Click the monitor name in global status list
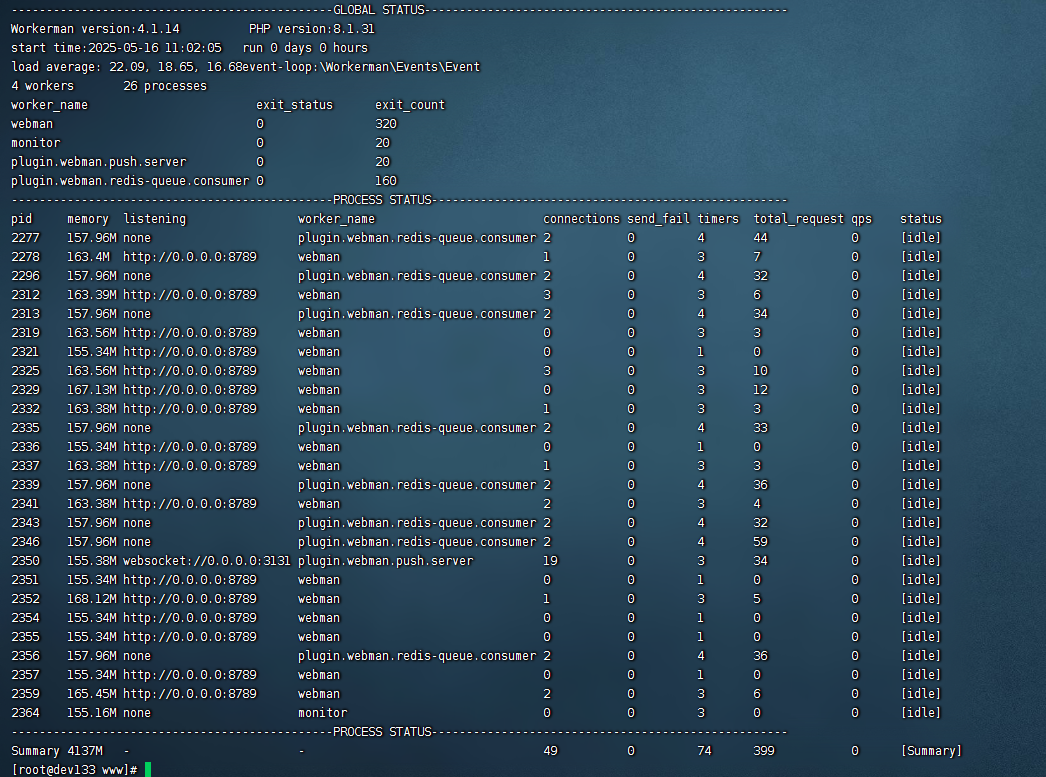This screenshot has height=777, width=1046. tap(35, 143)
